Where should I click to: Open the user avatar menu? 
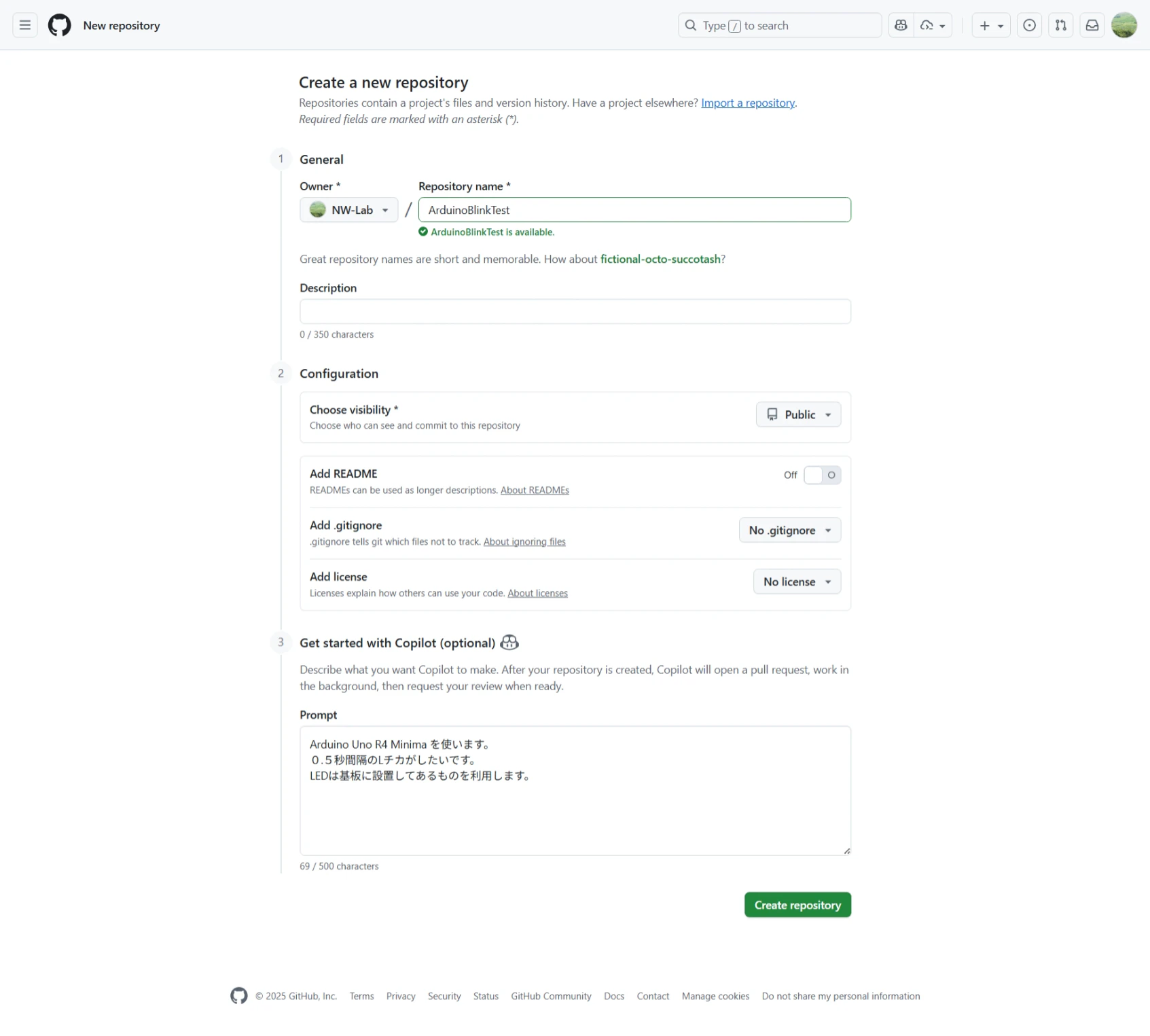tap(1124, 26)
